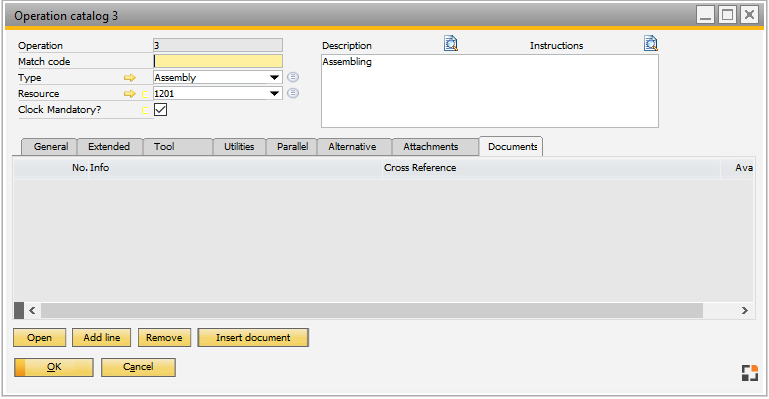Click the Ava column header

[x=737, y=168]
